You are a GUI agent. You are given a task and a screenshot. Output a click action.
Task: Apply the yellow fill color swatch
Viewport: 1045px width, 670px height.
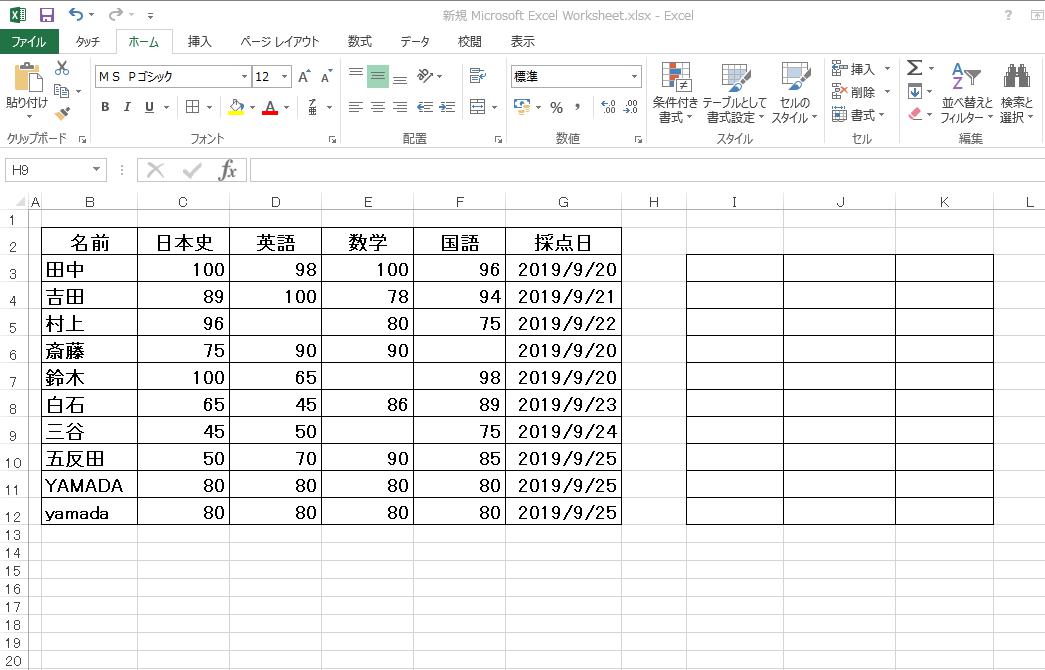tap(236, 107)
